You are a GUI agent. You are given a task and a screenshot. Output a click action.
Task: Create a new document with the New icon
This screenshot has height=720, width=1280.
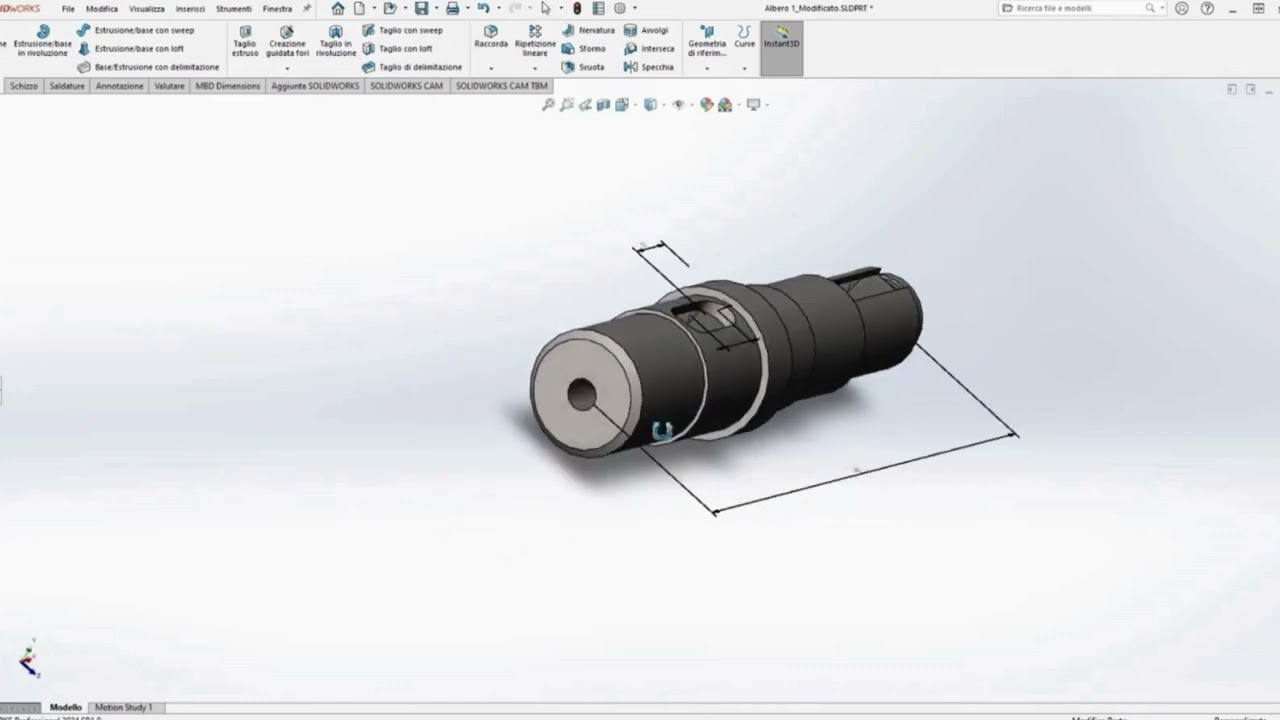click(359, 8)
